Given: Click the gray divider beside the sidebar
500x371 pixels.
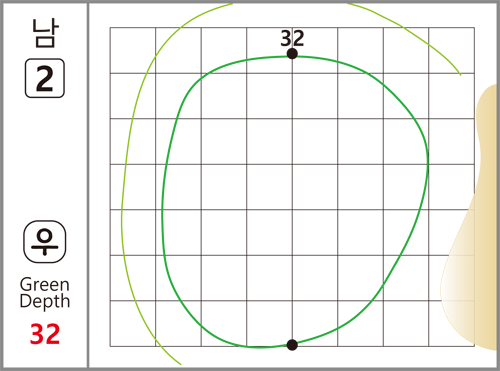Looking at the screenshot, I should coord(88,185).
